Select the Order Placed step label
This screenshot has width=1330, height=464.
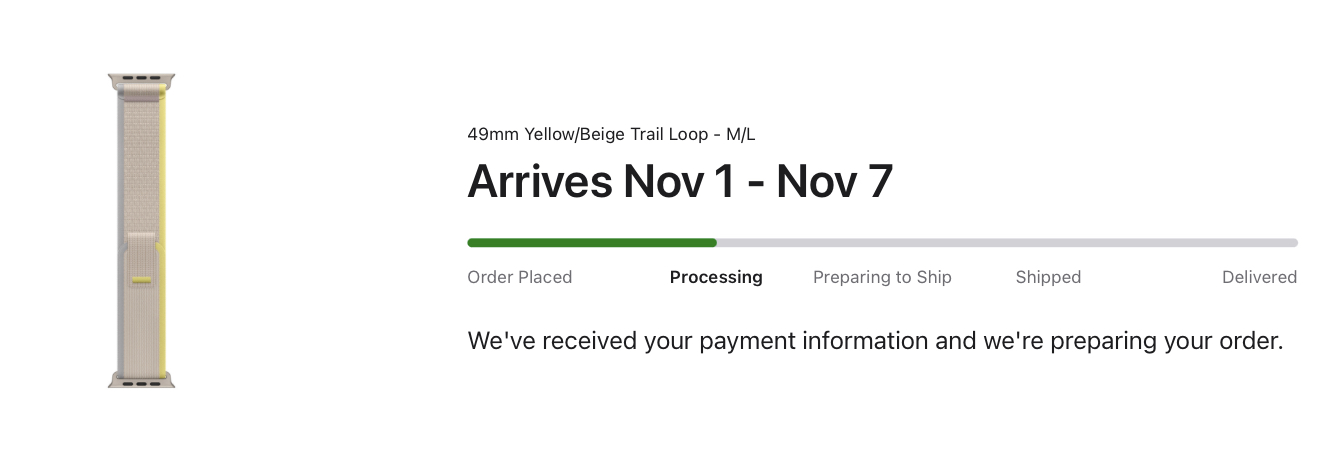(519, 277)
